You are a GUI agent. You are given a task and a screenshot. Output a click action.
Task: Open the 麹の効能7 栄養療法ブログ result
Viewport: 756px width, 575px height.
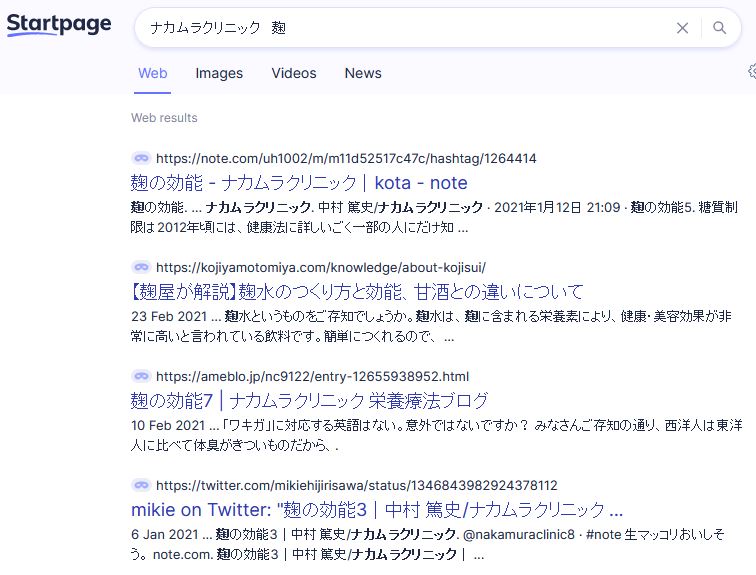pos(310,401)
